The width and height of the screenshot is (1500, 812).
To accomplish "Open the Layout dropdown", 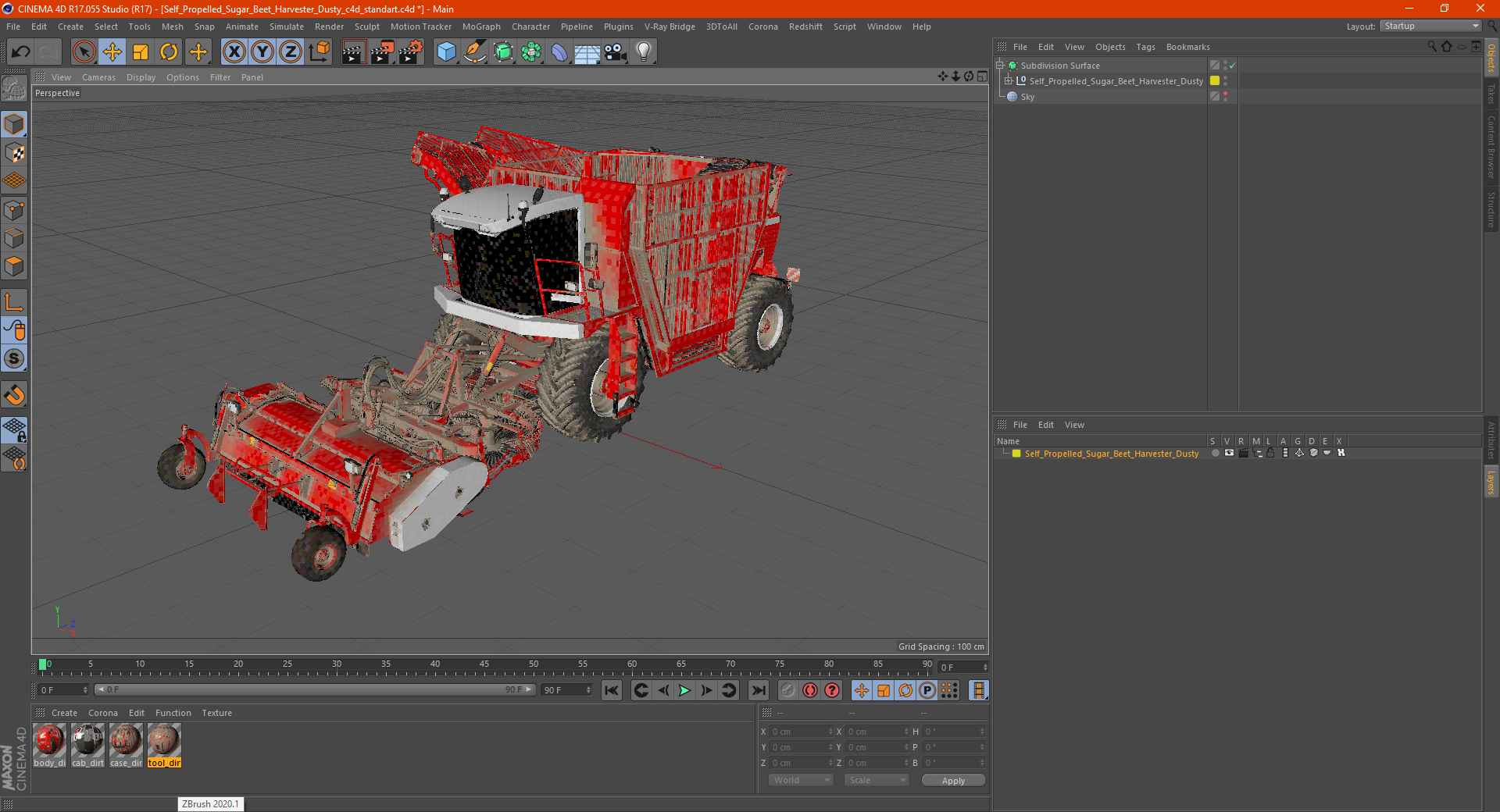I will click(x=1430, y=26).
